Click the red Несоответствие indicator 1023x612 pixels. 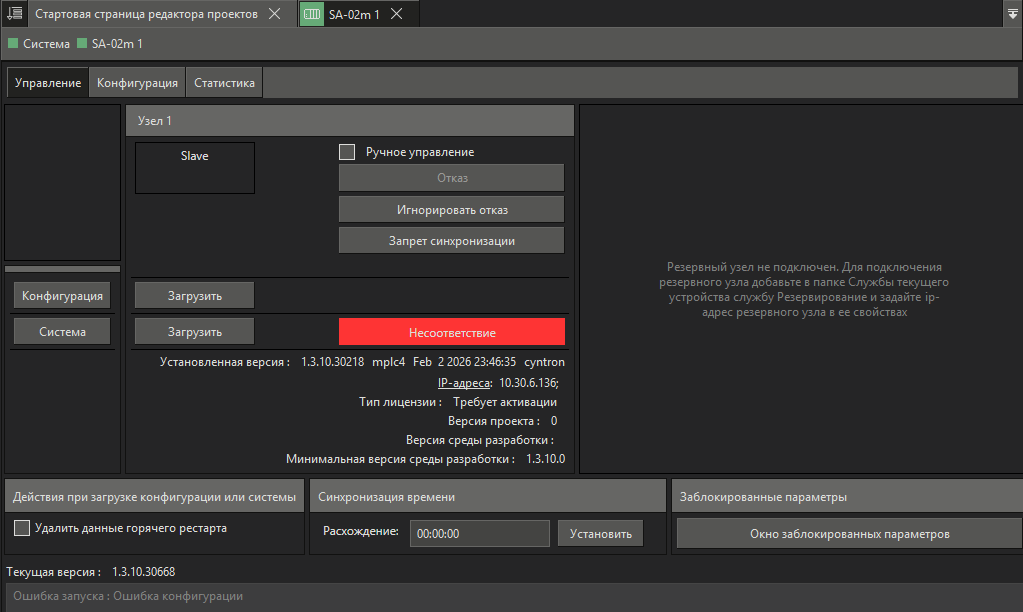451,332
